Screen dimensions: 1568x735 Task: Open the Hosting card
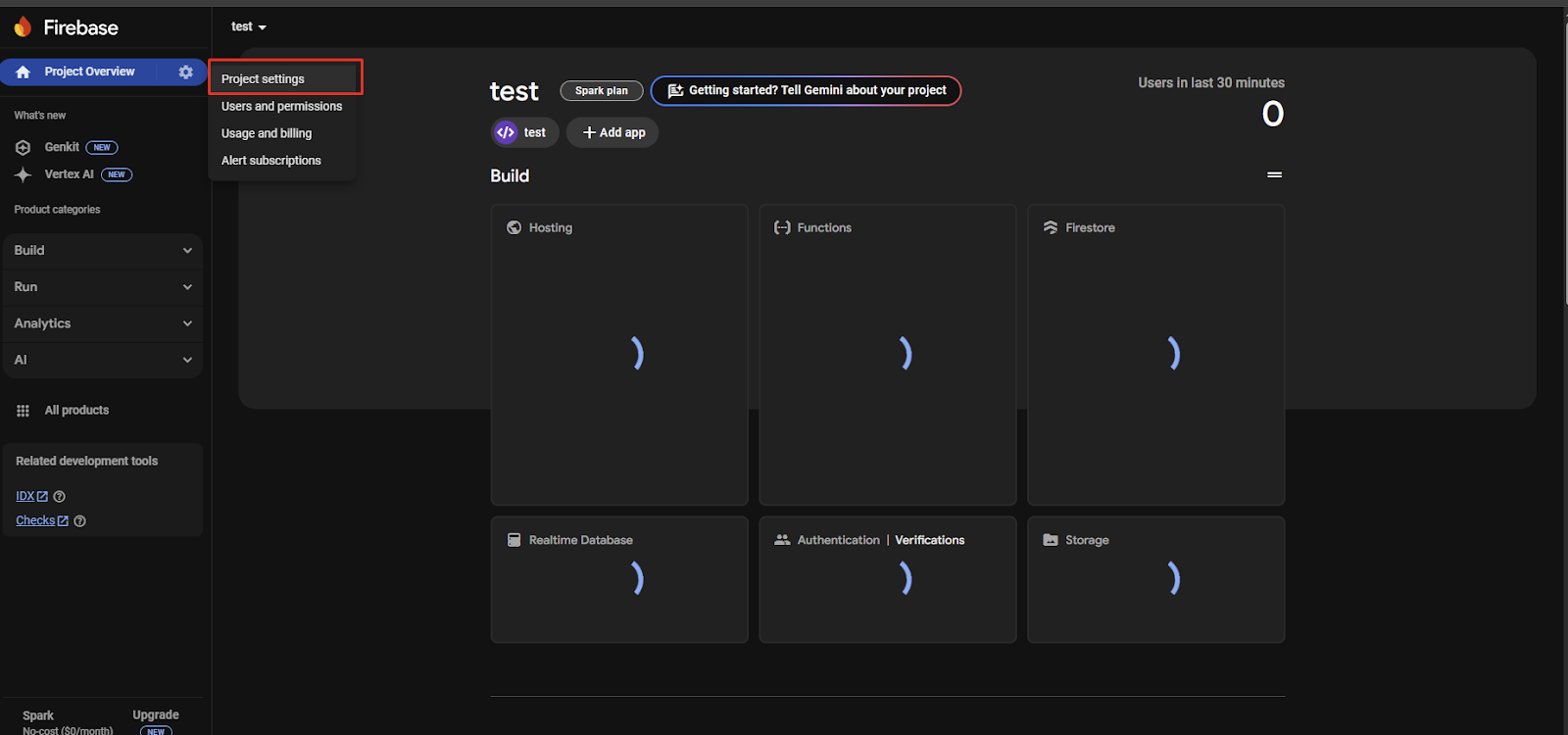click(x=619, y=355)
